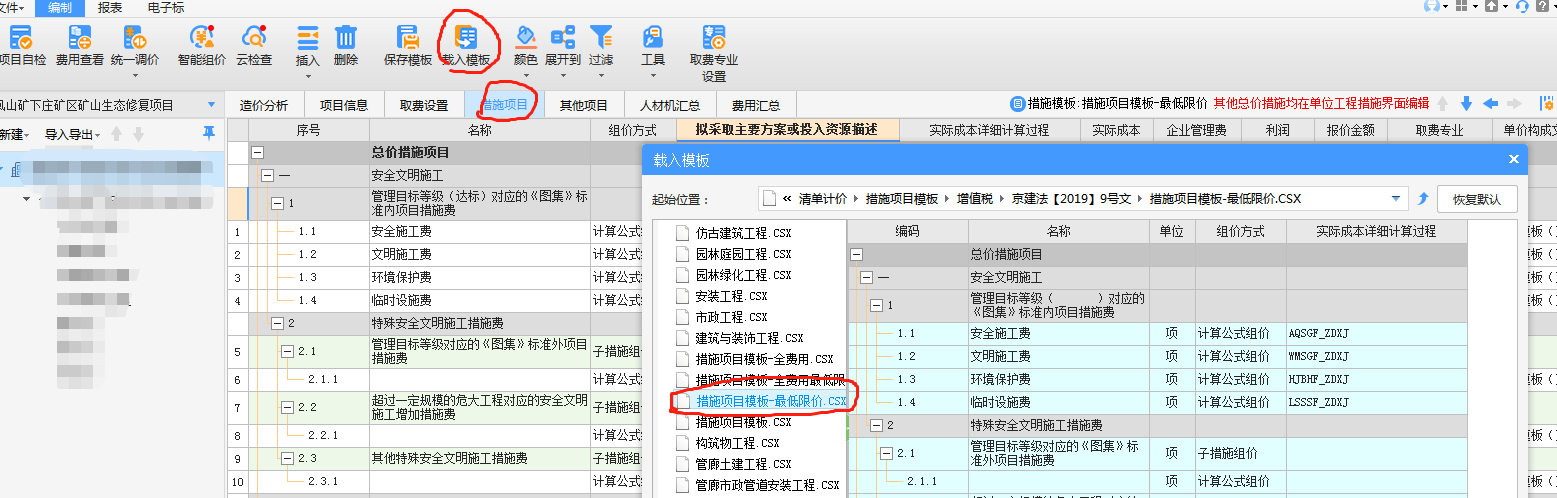Click the 展开到 expand-to icon
Viewport: 1557px width, 498px height.
(x=563, y=38)
